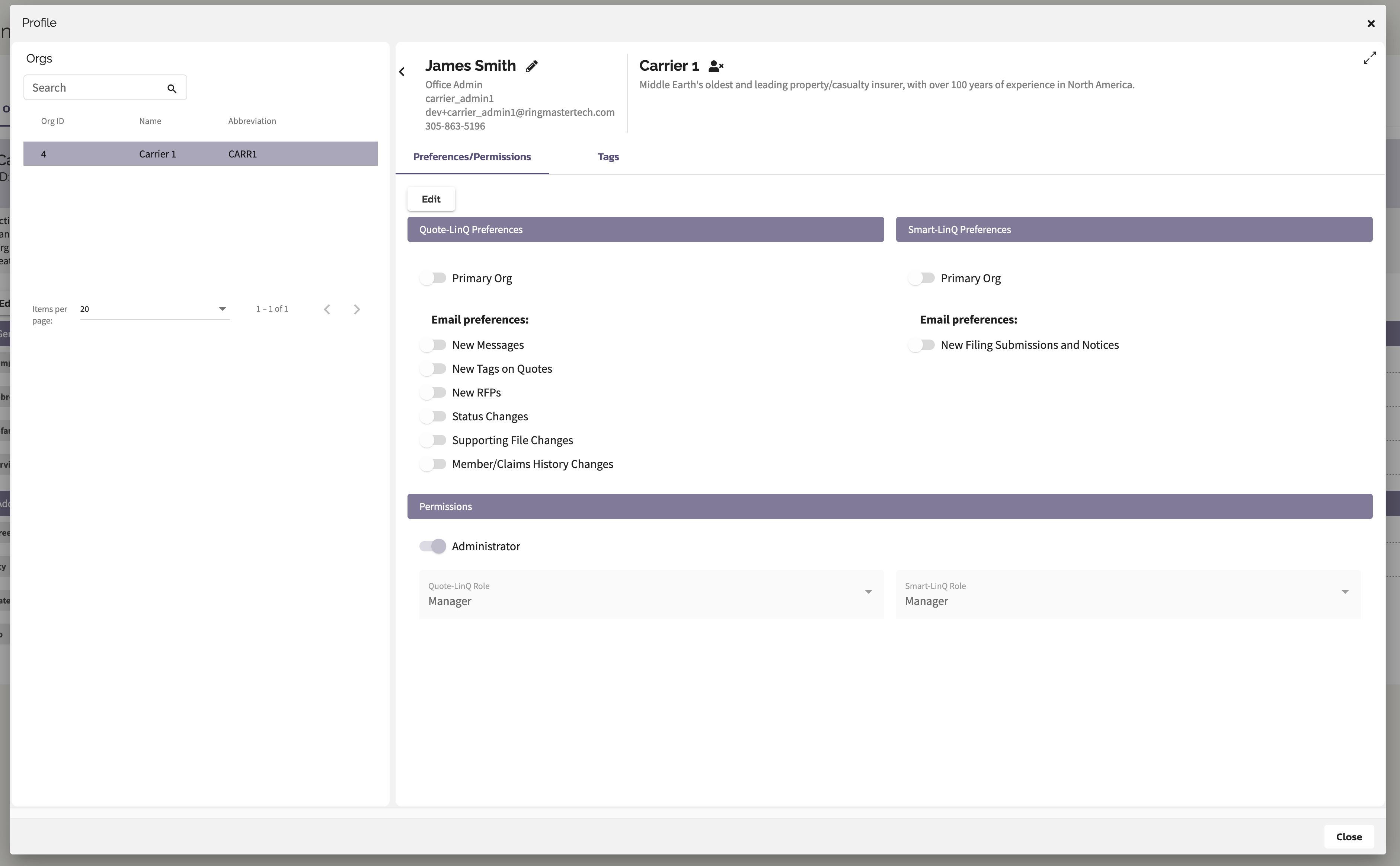1400x866 pixels.
Task: Enable New Tags on Quotes emails
Action: coord(433,369)
